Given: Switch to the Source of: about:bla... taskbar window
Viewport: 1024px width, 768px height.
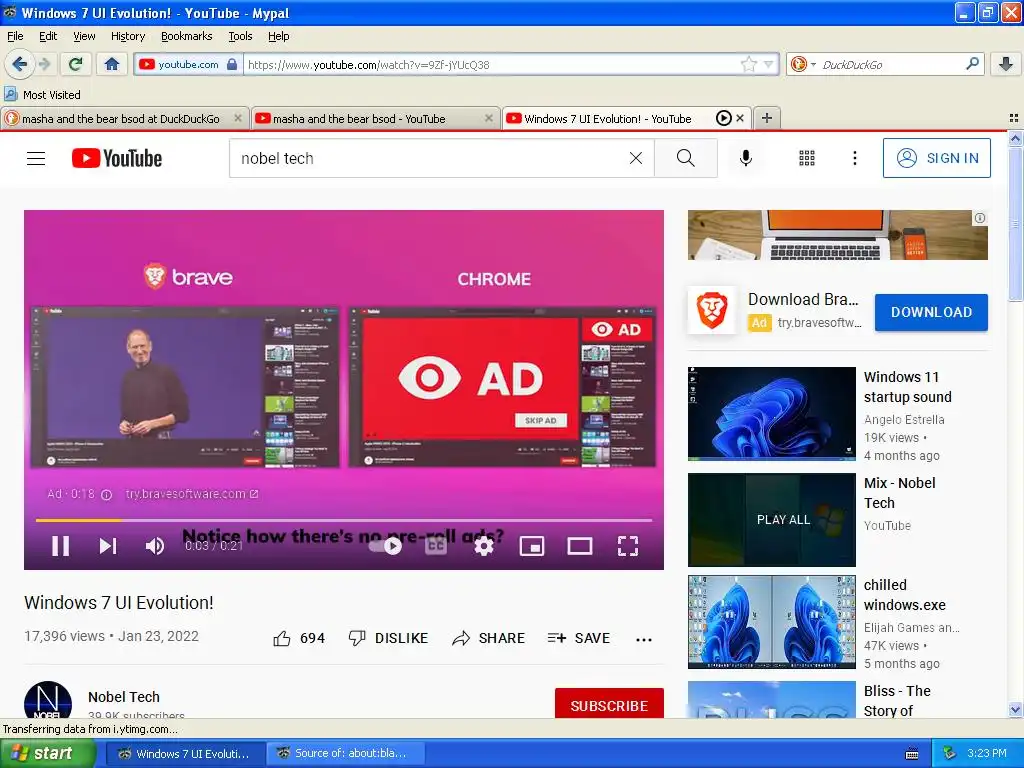Looking at the screenshot, I should click(x=345, y=753).
